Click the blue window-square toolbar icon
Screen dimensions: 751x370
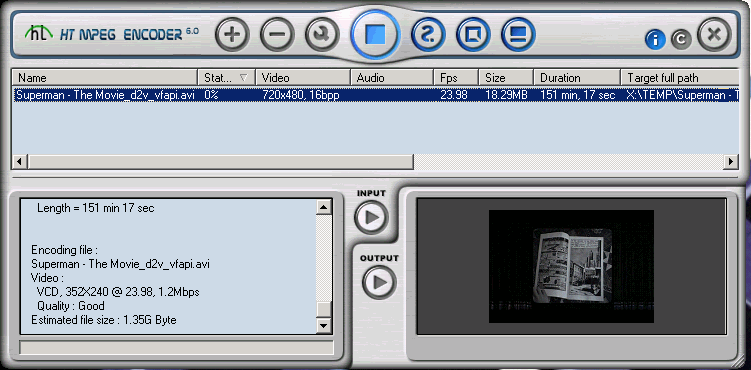pos(473,34)
